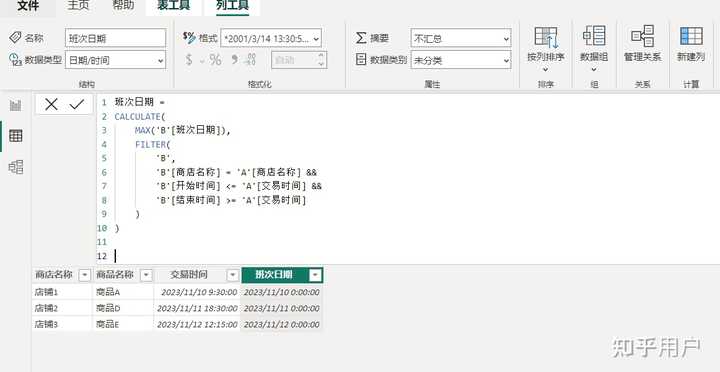Click the 数据类型 icon
This screenshot has height=372, width=720.
click(15, 59)
